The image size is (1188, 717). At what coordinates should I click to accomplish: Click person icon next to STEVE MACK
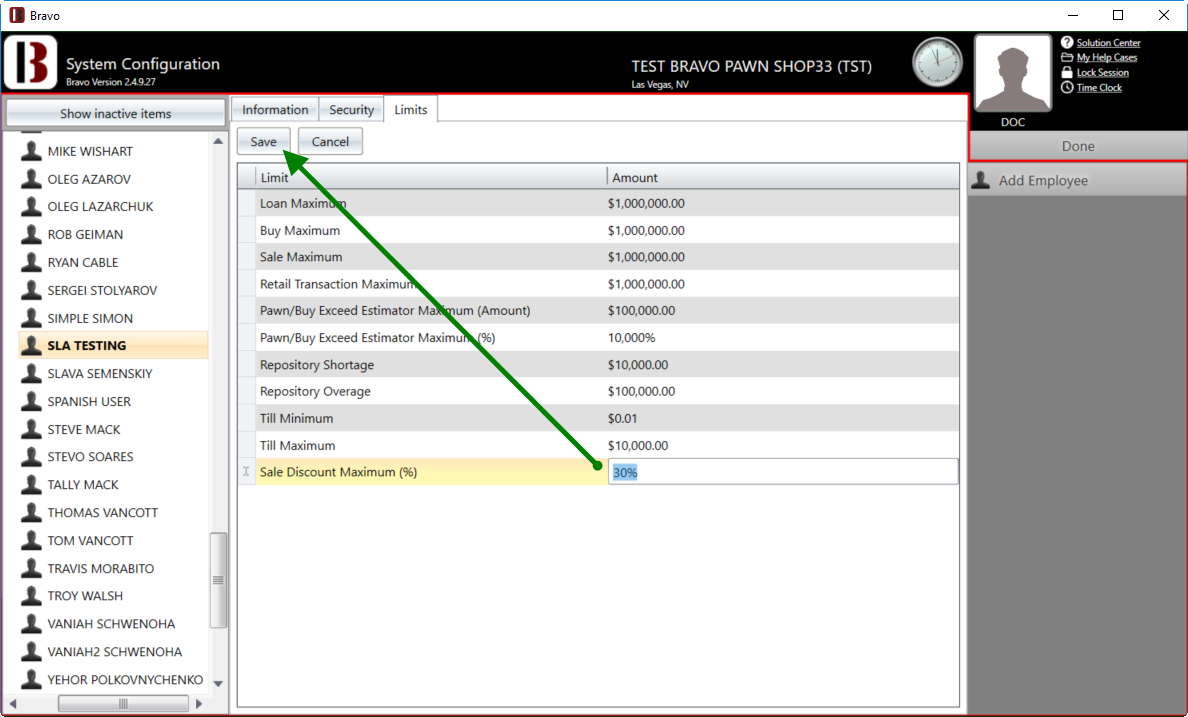[x=31, y=429]
